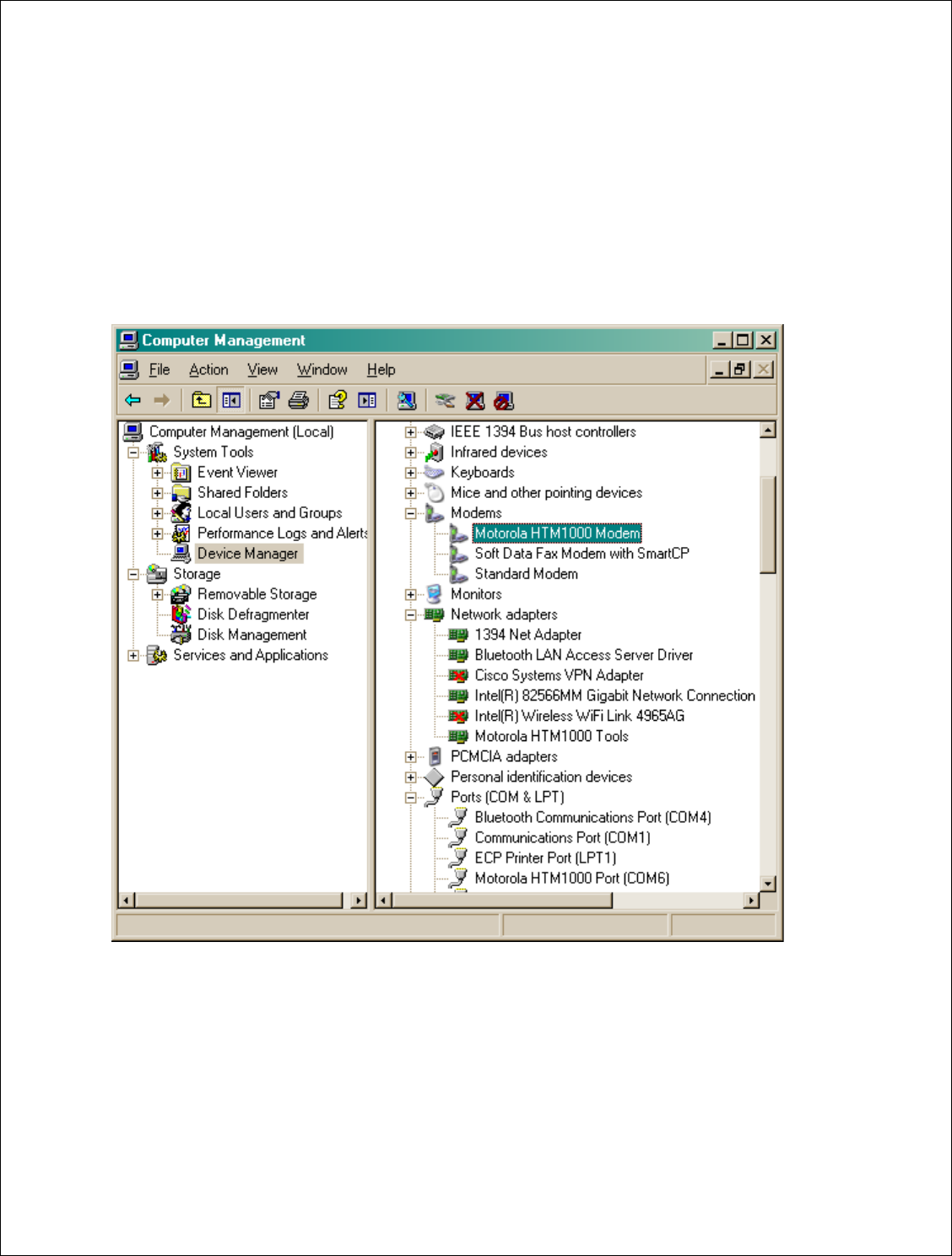Open the Action menu
Viewport: 952px width, 1256px height.
(208, 370)
